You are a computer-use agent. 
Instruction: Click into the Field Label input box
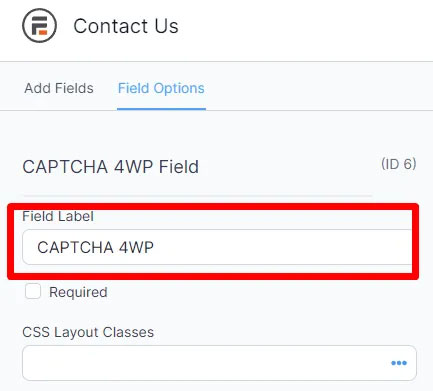click(217, 247)
